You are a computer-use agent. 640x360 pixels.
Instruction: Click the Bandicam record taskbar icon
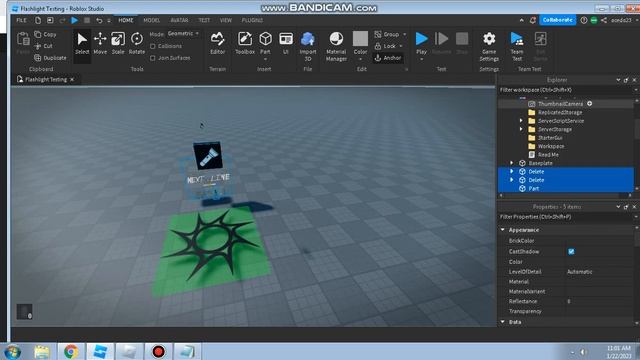click(x=158, y=351)
